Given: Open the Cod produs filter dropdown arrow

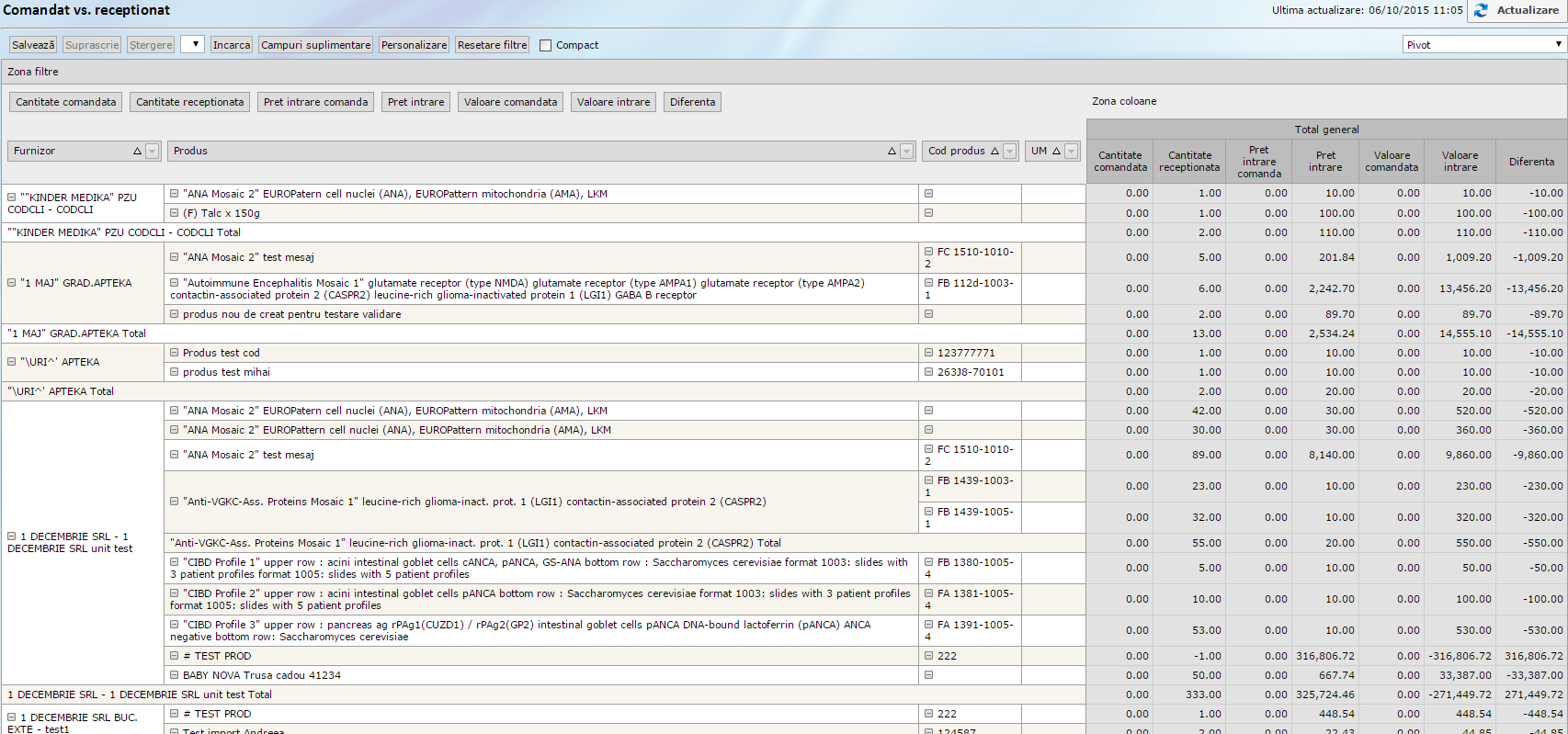Looking at the screenshot, I should click(x=1009, y=152).
